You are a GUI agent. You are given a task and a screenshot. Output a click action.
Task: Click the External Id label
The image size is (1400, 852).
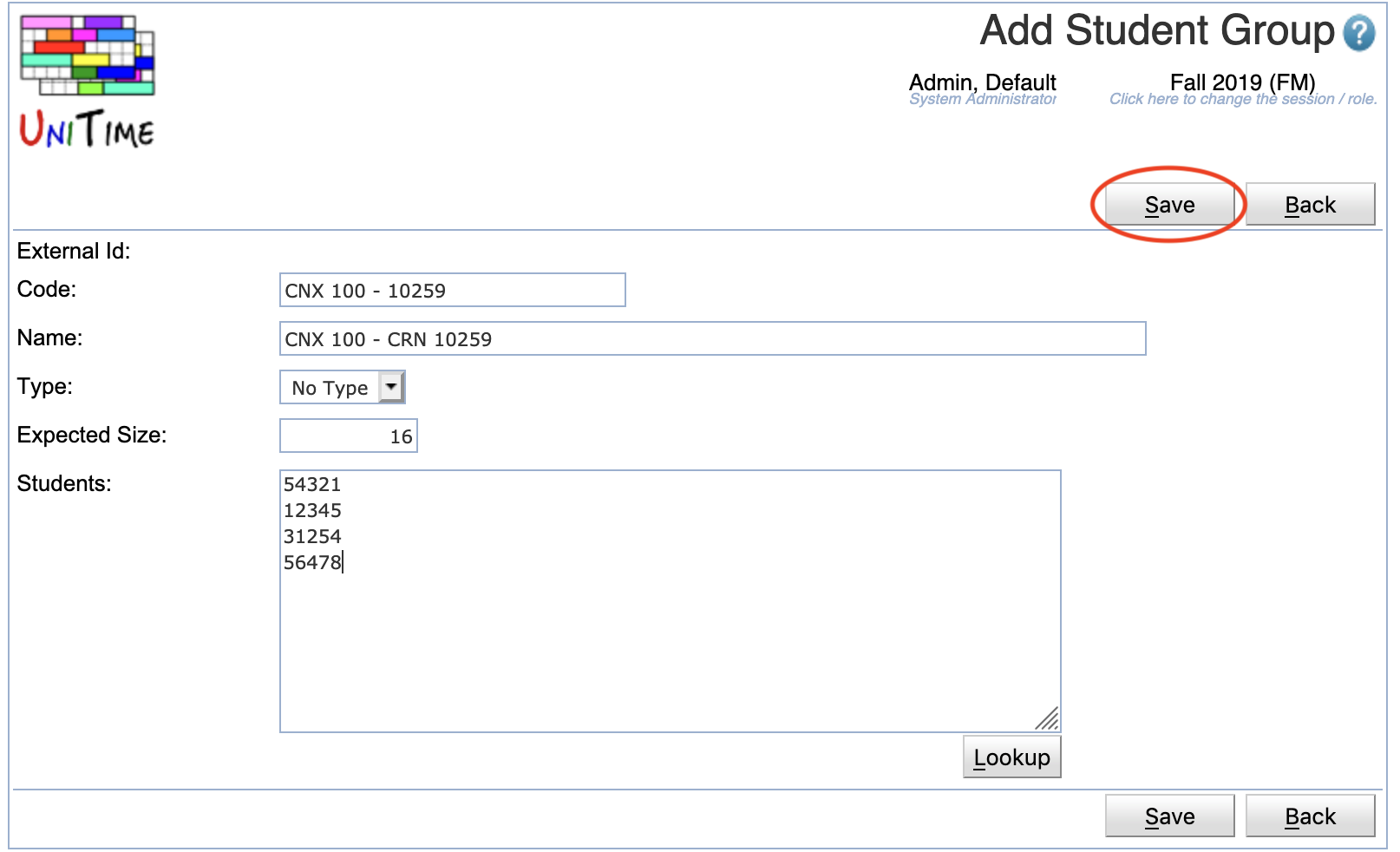[74, 251]
